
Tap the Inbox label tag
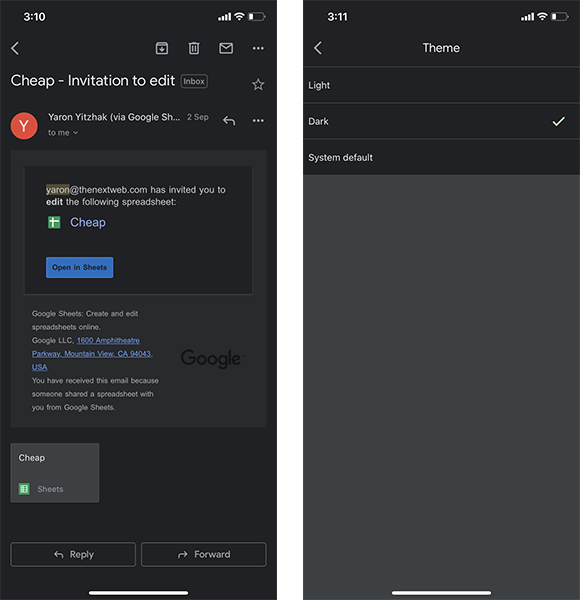tap(194, 81)
